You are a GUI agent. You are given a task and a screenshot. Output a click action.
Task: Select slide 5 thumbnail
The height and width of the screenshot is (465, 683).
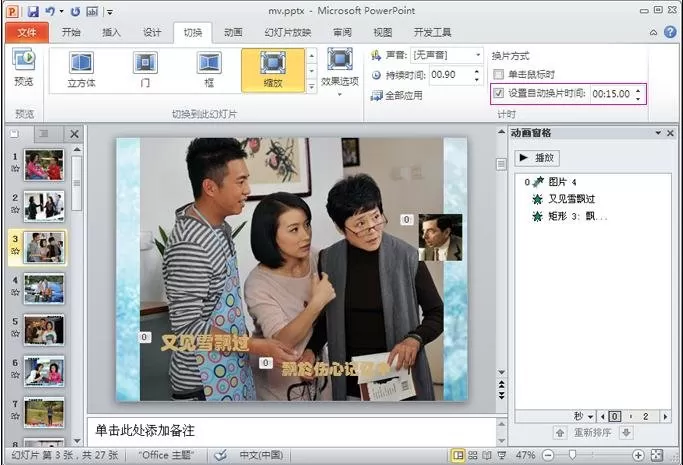[44, 330]
